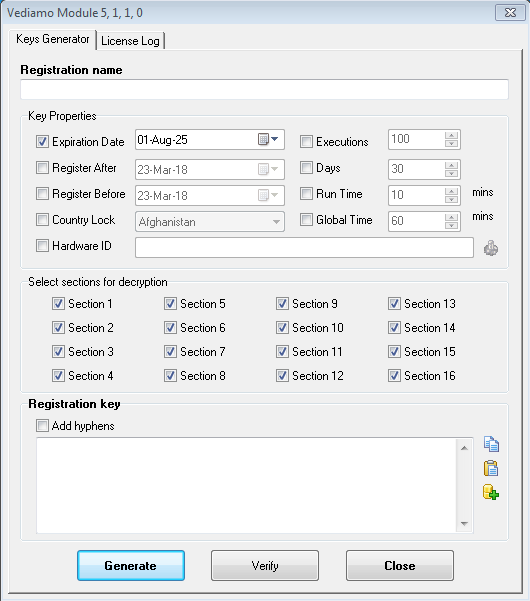The height and width of the screenshot is (601, 530).
Task: Click the Registration name input field
Action: 264,89
